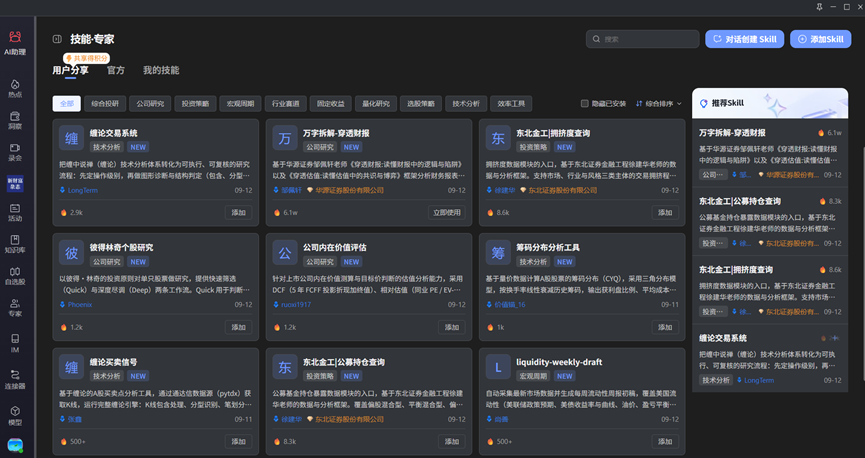Click 立即使用 on 万字拆解-穿透财报 card

pyautogui.click(x=446, y=212)
